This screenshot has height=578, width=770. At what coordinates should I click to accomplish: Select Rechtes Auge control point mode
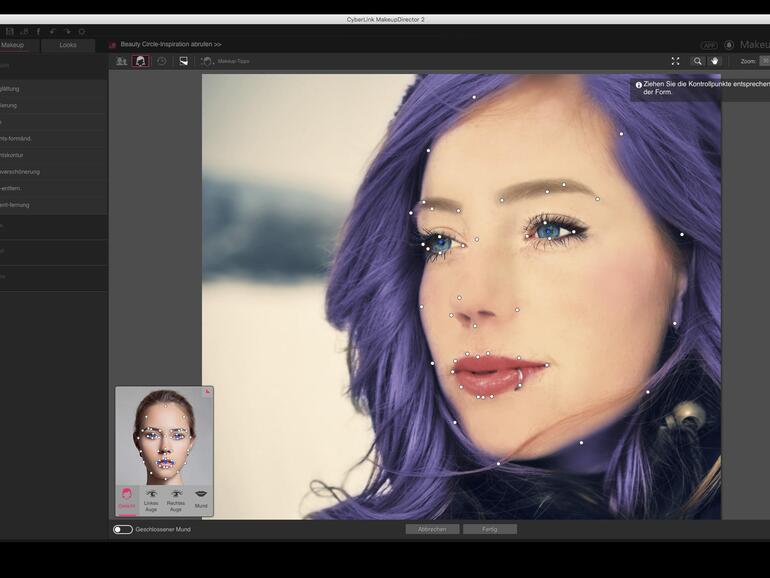[176, 498]
